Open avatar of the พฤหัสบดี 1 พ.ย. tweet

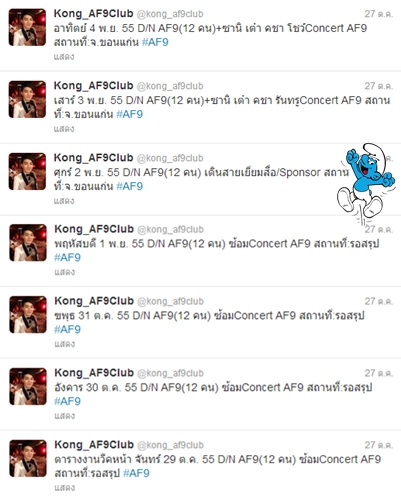(28, 243)
